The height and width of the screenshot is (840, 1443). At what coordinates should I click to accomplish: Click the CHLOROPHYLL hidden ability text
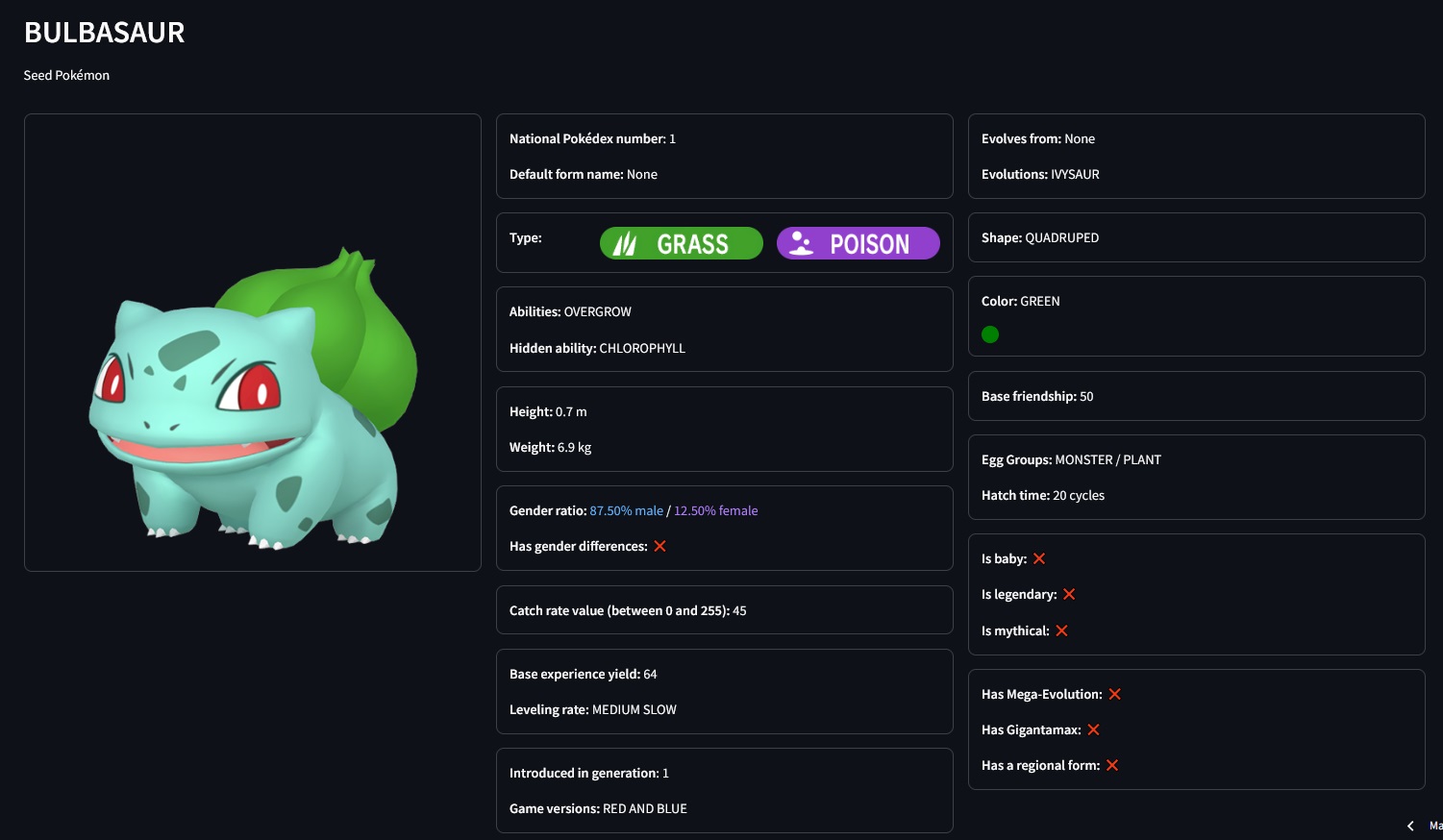642,348
